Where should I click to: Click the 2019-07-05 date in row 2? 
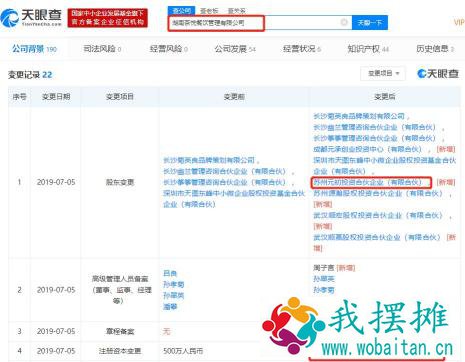[56, 290]
